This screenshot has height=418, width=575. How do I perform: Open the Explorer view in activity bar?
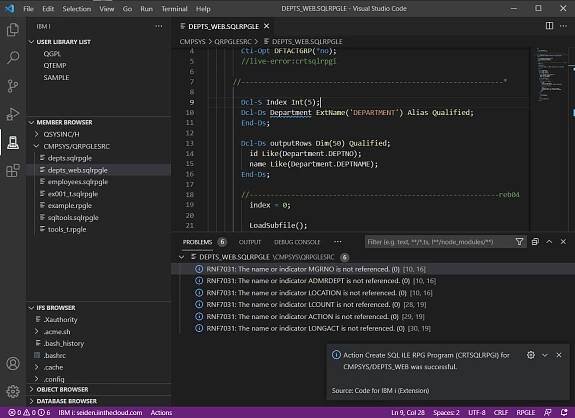click(x=13, y=29)
